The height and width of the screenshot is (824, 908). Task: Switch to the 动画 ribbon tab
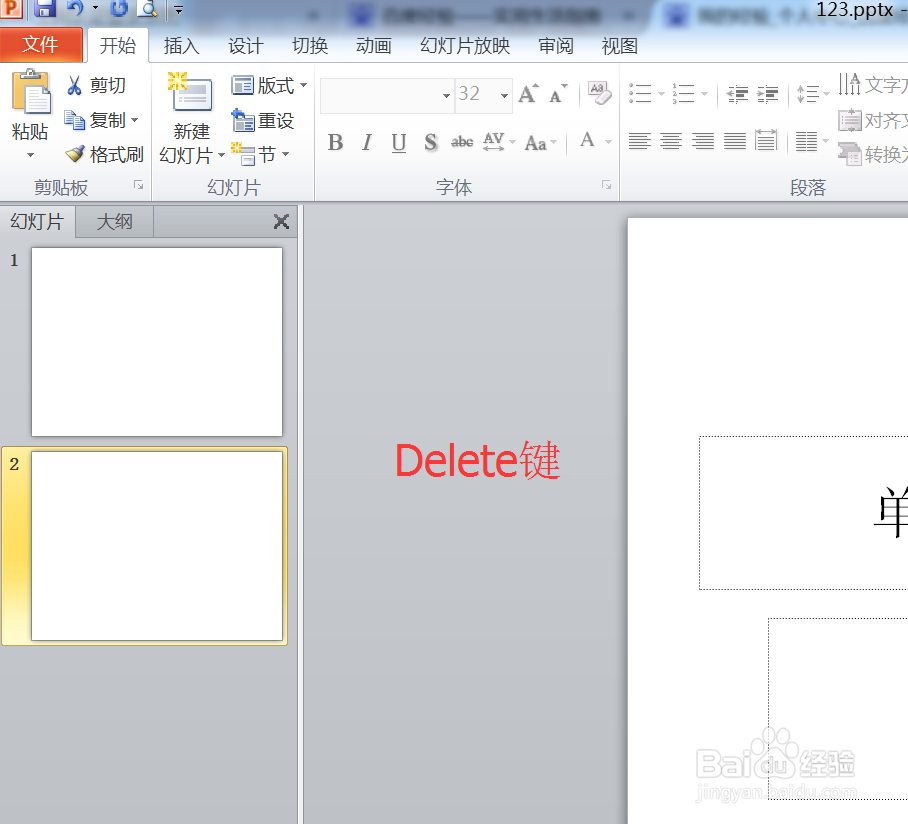pyautogui.click(x=374, y=46)
